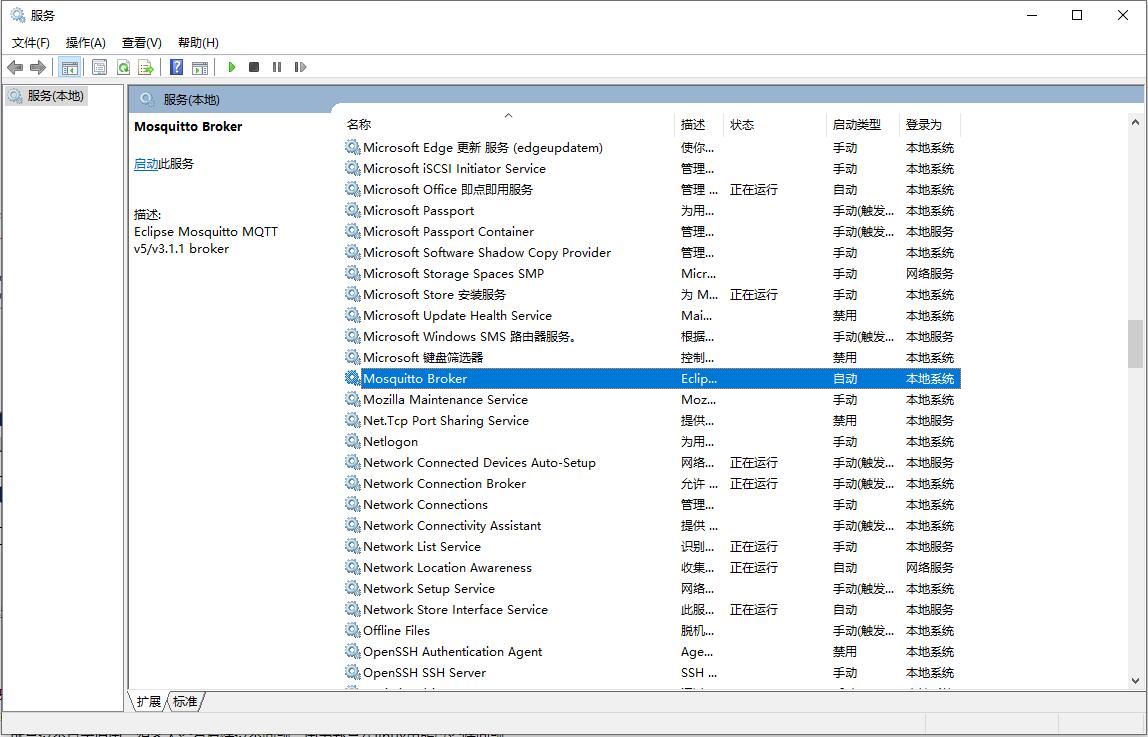Screen dimensions: 1148x737
Task: Click the Forward arrow toolbar icon
Action: pos(38,67)
